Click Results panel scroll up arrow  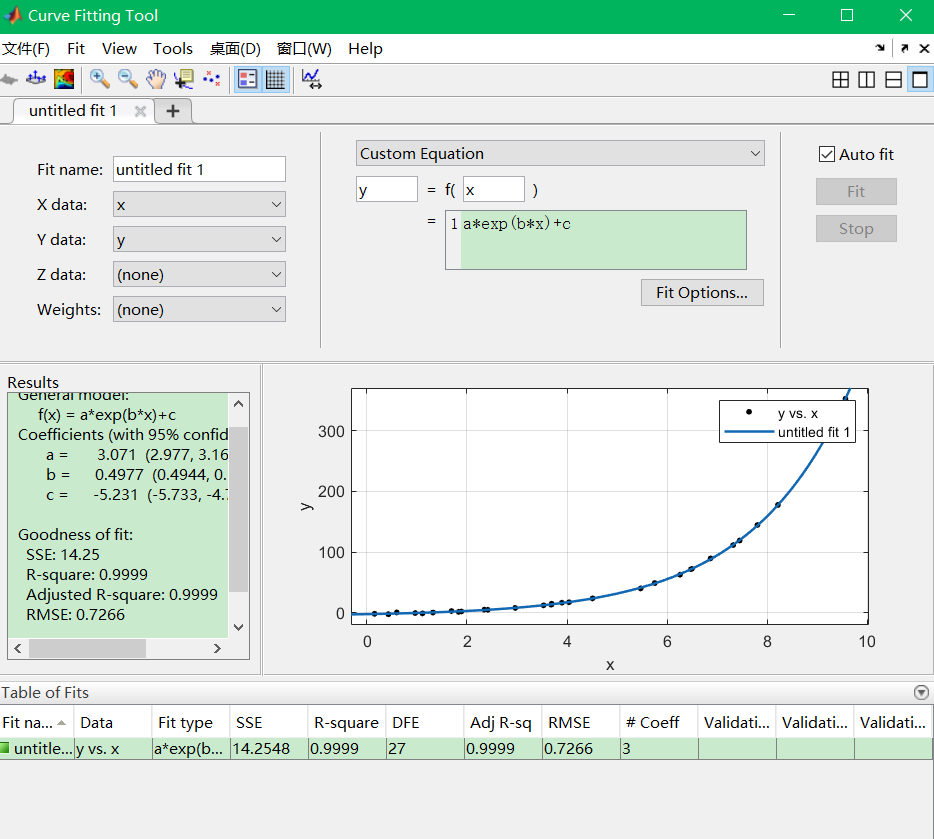tap(239, 404)
